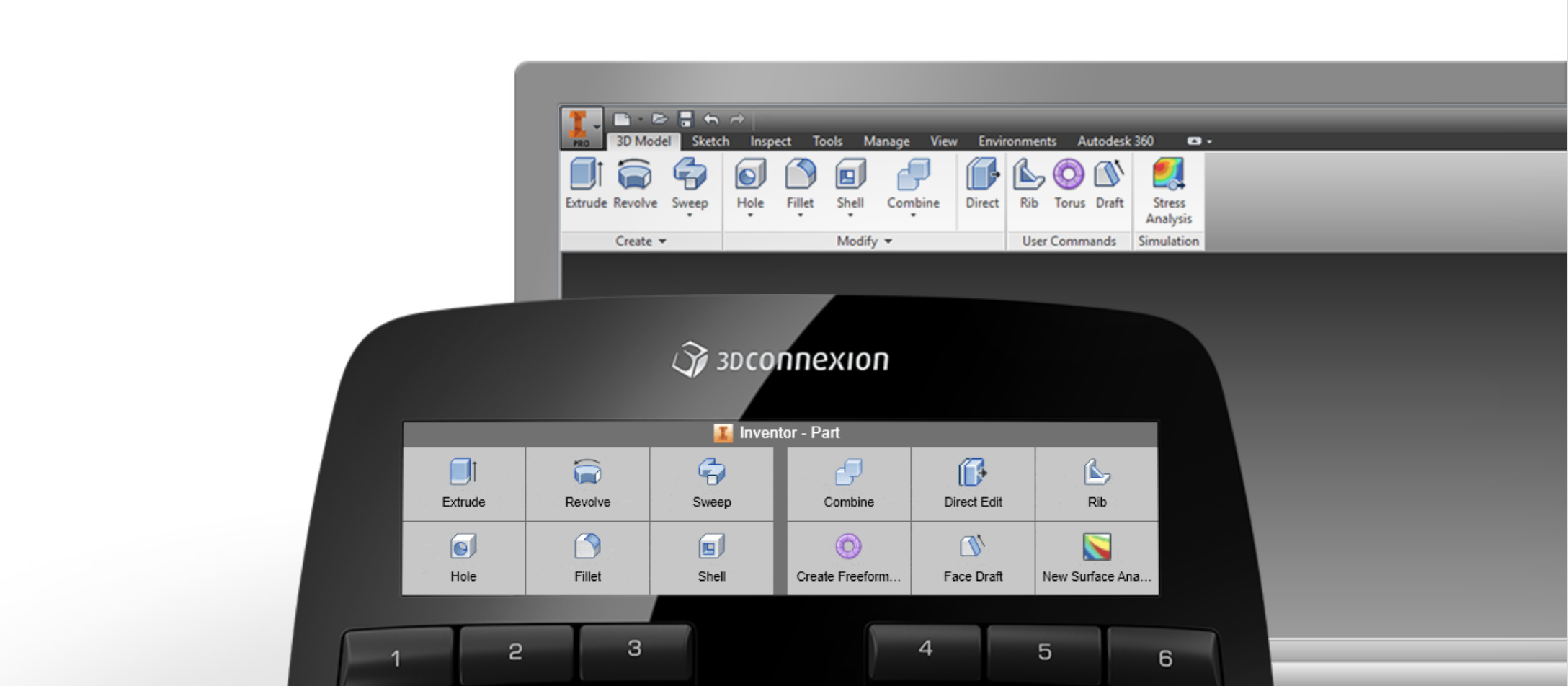Tap Sweep on the 3Dconnexion display
Screen dimensions: 1568x686
tap(711, 484)
